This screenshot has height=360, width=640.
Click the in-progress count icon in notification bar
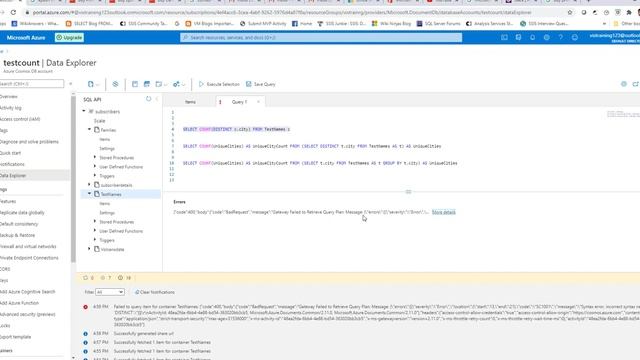point(86,278)
